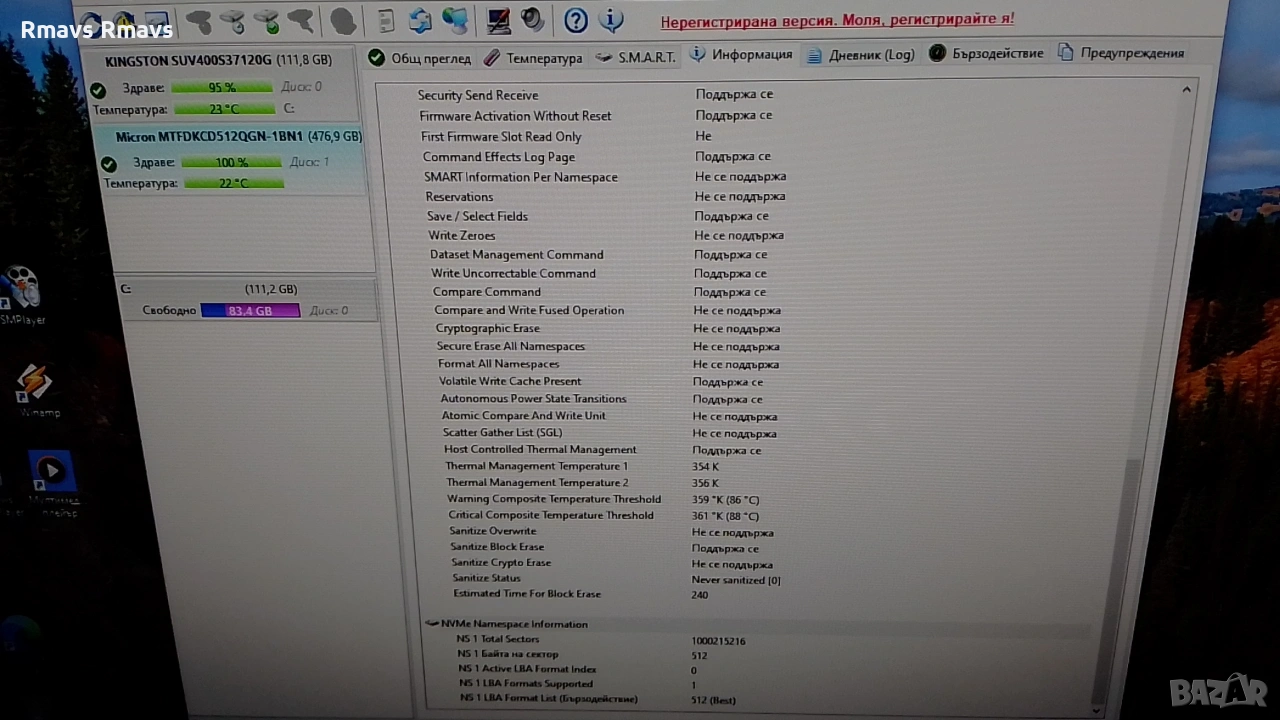
Task: Open the Предупреждения tab
Action: [1121, 53]
